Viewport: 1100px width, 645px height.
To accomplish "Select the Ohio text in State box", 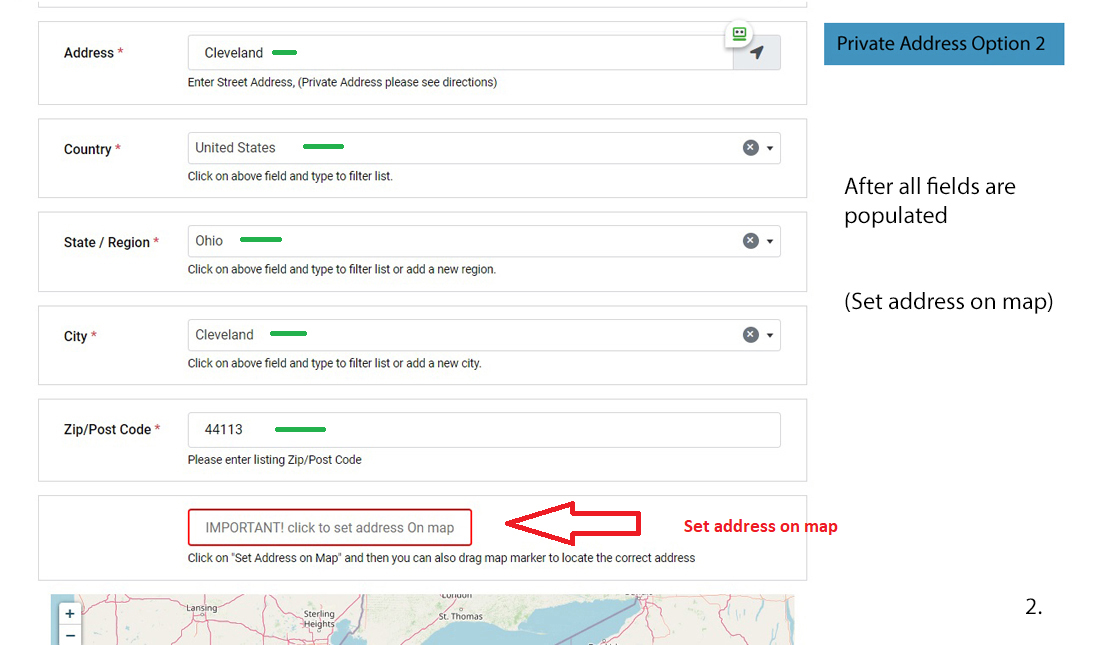I will pos(209,241).
